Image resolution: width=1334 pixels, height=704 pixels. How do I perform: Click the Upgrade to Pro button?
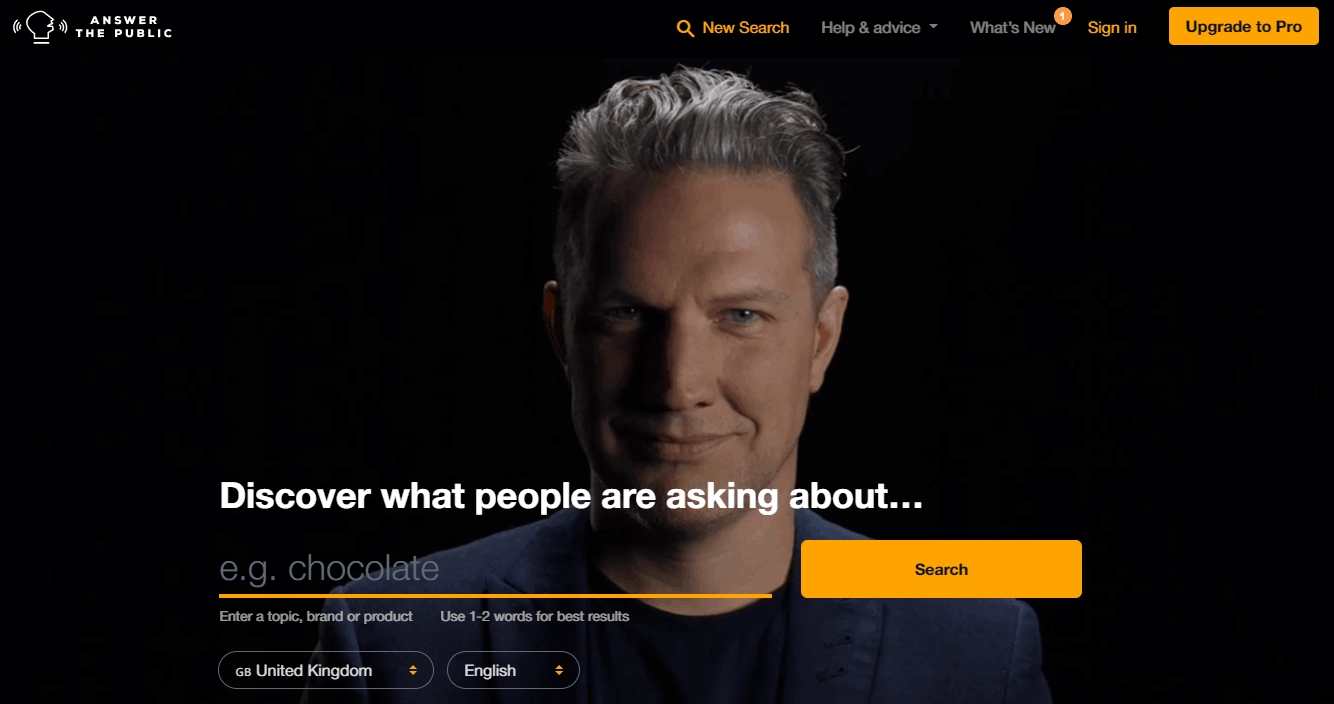click(1244, 27)
